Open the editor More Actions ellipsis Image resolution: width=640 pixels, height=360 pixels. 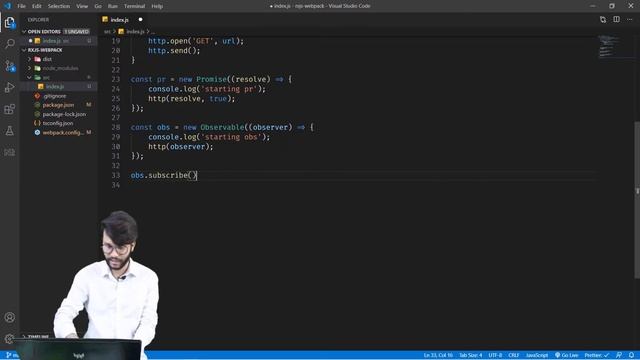(x=630, y=19)
